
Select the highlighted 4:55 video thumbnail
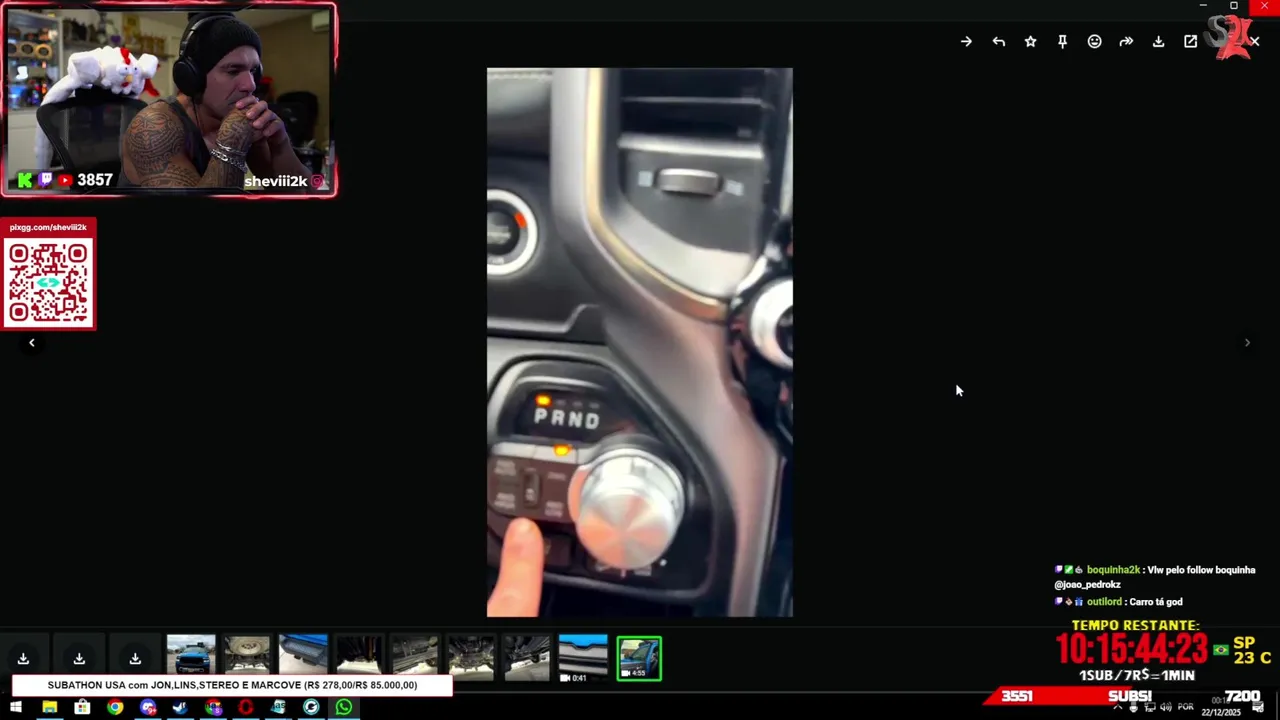pos(639,658)
